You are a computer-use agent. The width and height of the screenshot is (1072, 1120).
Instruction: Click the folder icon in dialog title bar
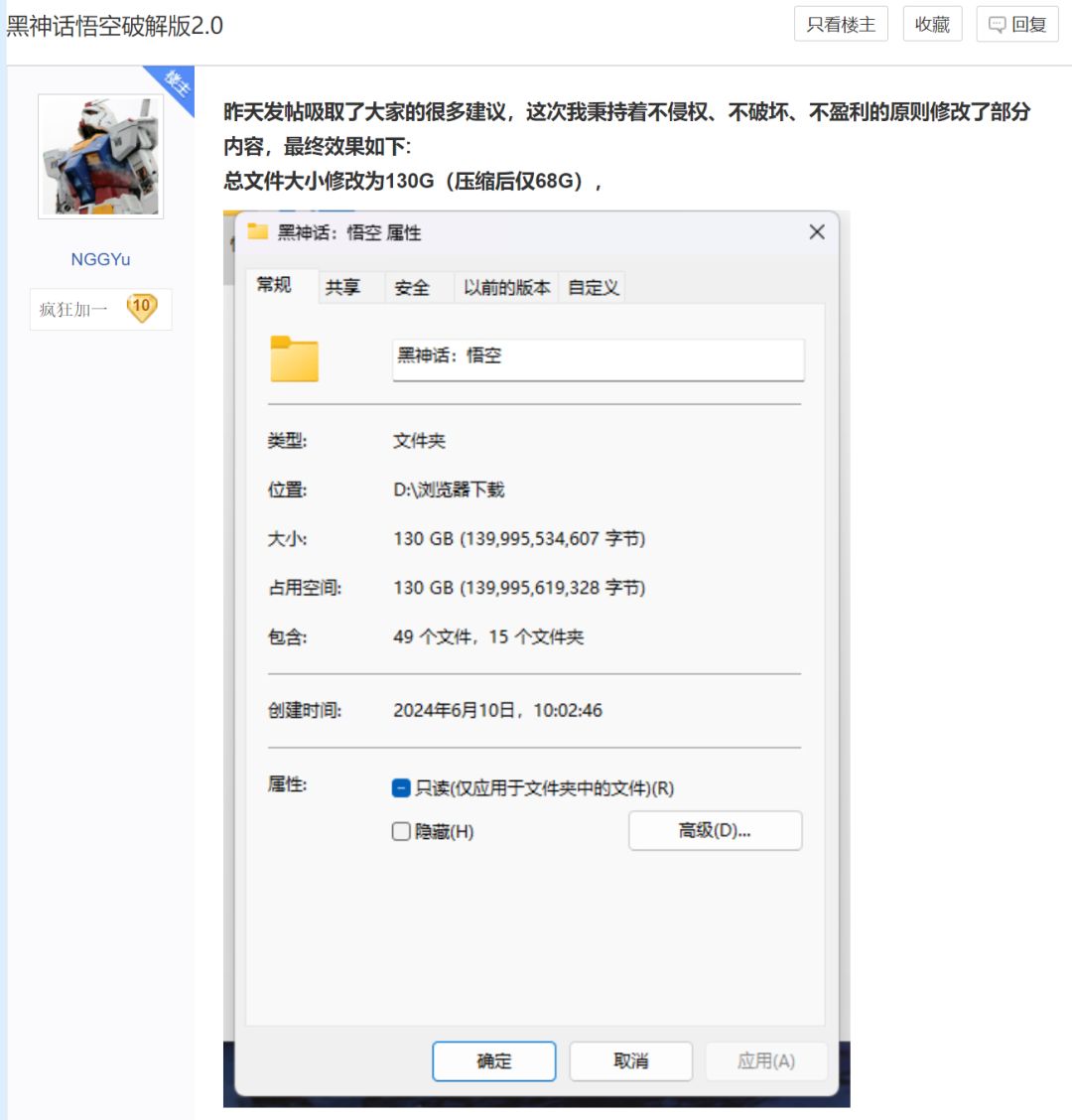(x=257, y=231)
